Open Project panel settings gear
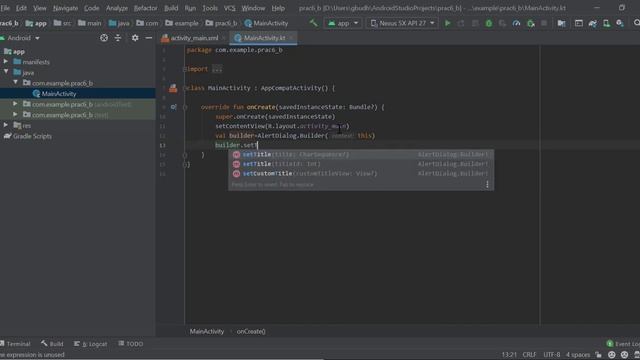This screenshot has height=360, width=640. (x=135, y=38)
